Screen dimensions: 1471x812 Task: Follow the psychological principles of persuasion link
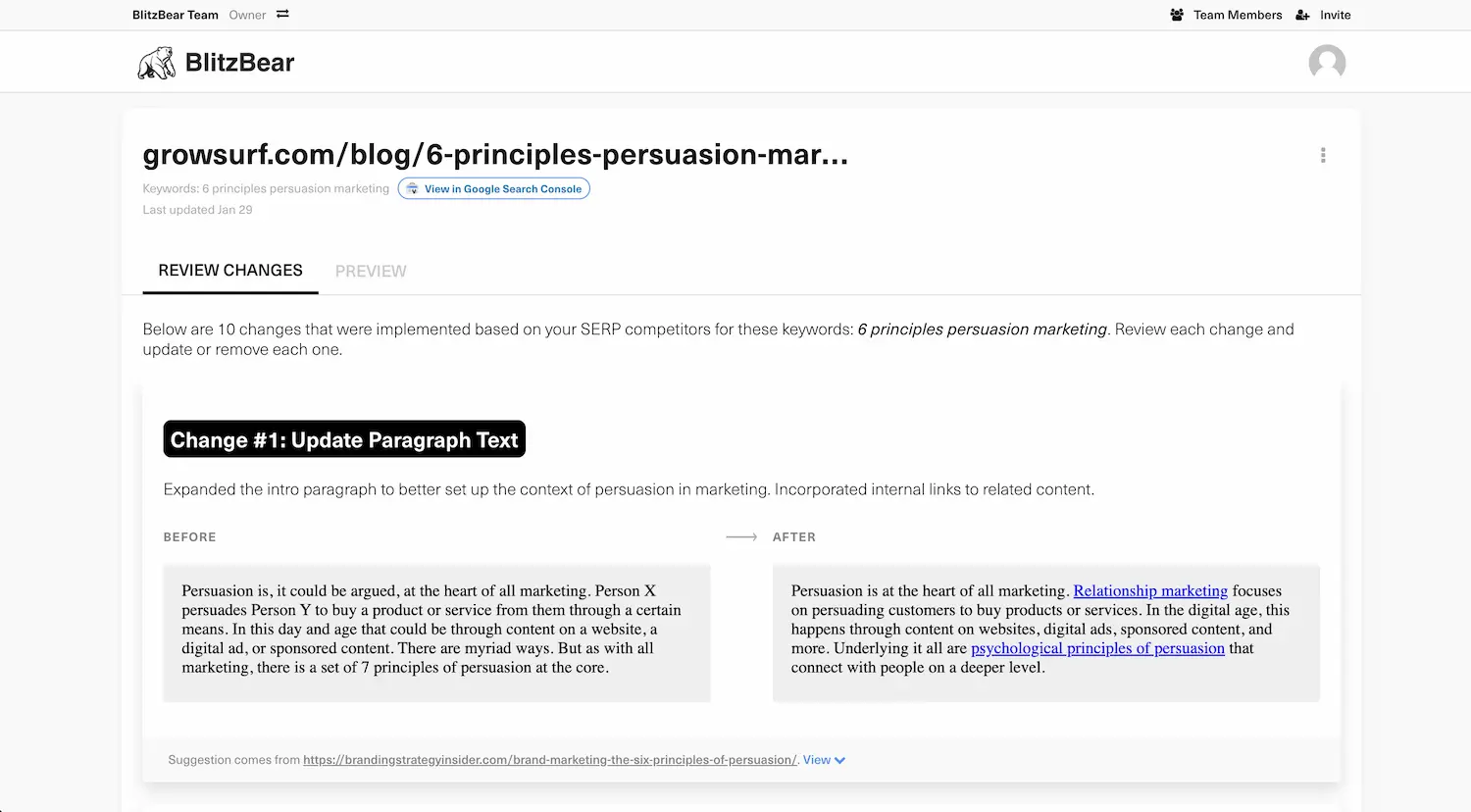1096,648
